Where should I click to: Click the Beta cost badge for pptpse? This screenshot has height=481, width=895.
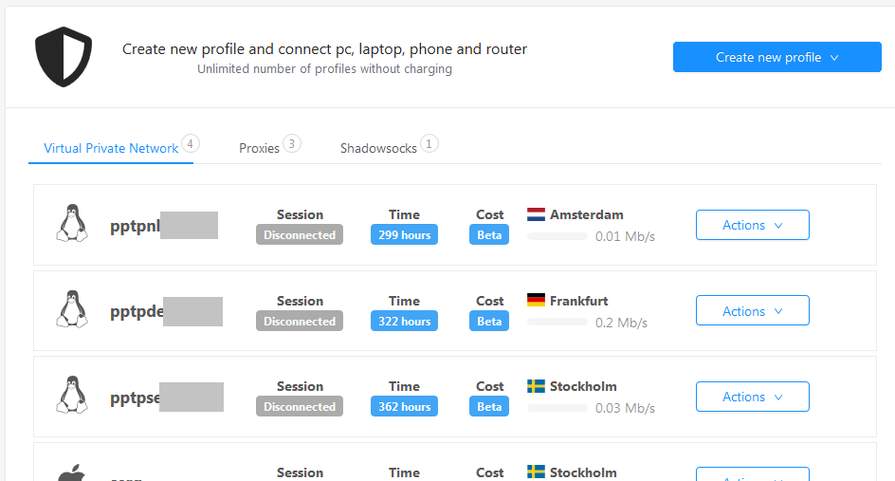tap(489, 407)
